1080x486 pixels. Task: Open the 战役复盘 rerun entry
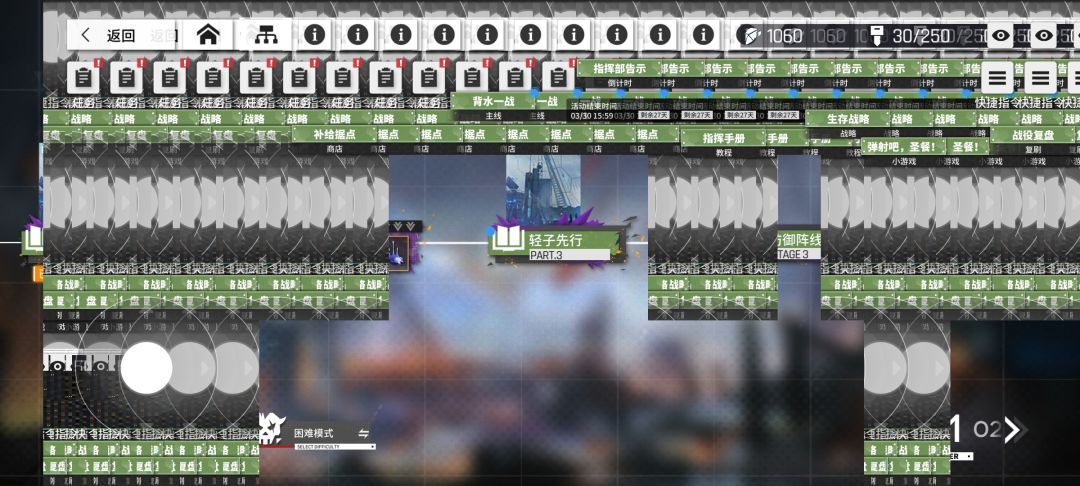[x=1032, y=135]
